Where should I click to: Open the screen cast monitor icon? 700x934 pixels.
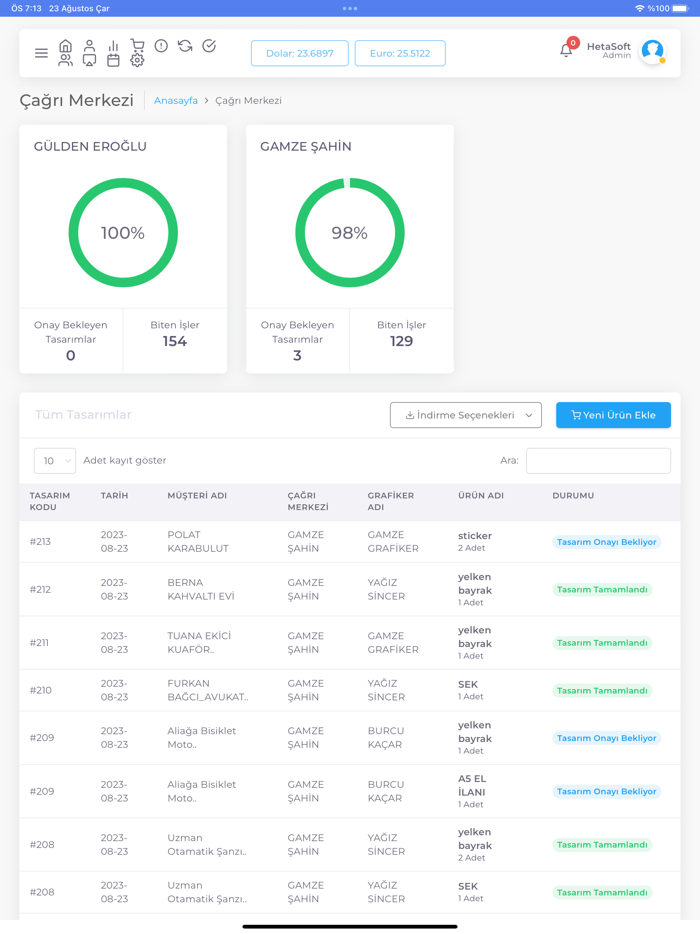pyautogui.click(x=89, y=60)
